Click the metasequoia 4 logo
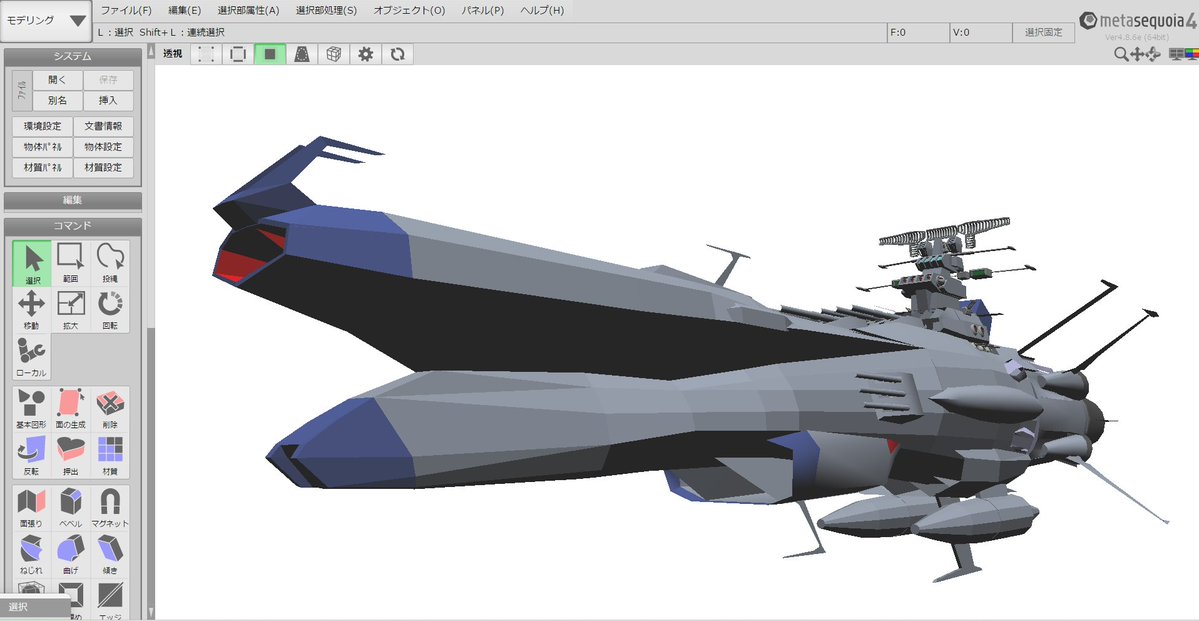This screenshot has height=621, width=1199. point(1138,20)
